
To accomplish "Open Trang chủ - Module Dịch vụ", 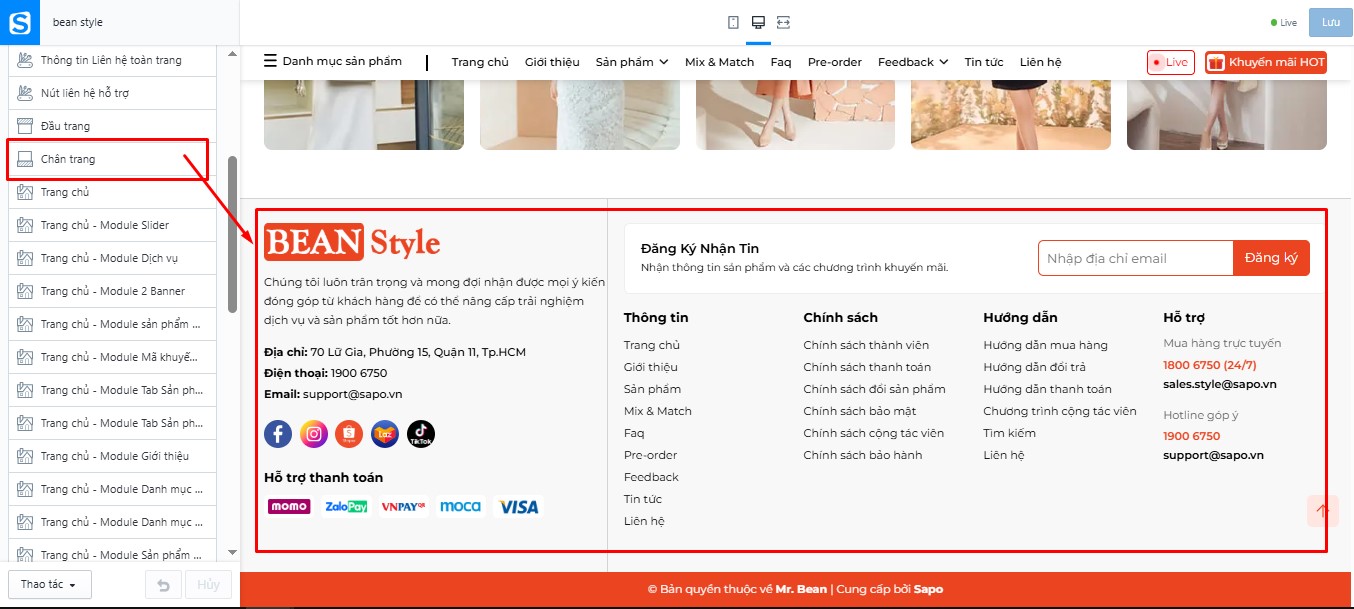I will 112,258.
